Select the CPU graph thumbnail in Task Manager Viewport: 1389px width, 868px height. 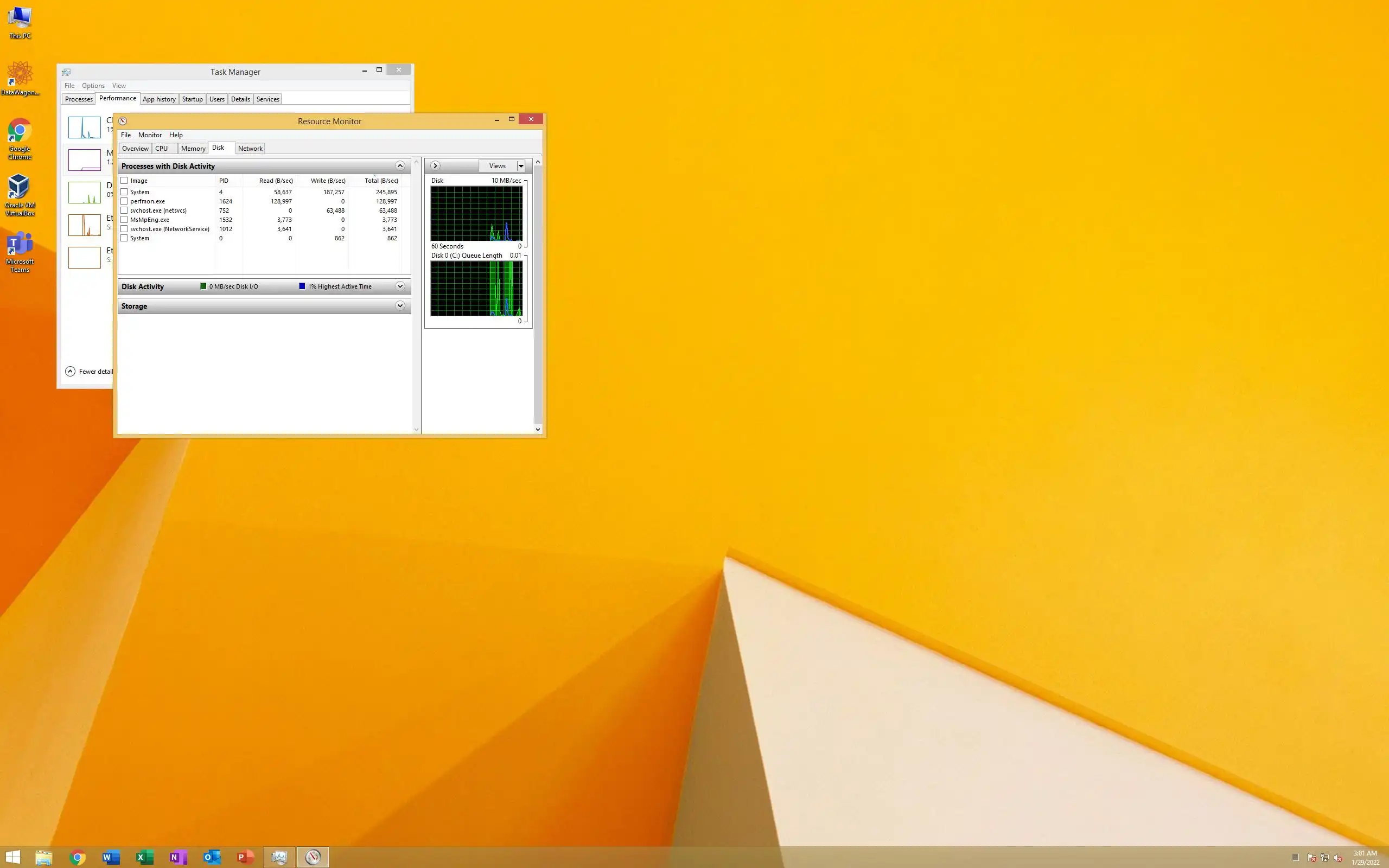tap(85, 127)
